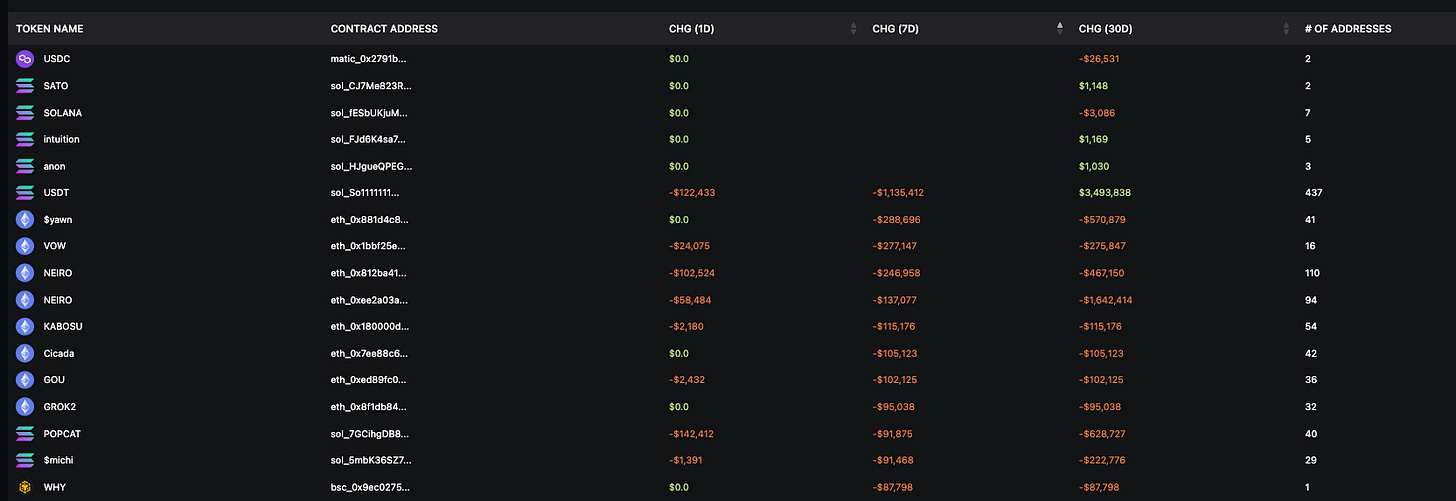1456x501 pixels.
Task: Click the anon token icon
Action: 25,166
